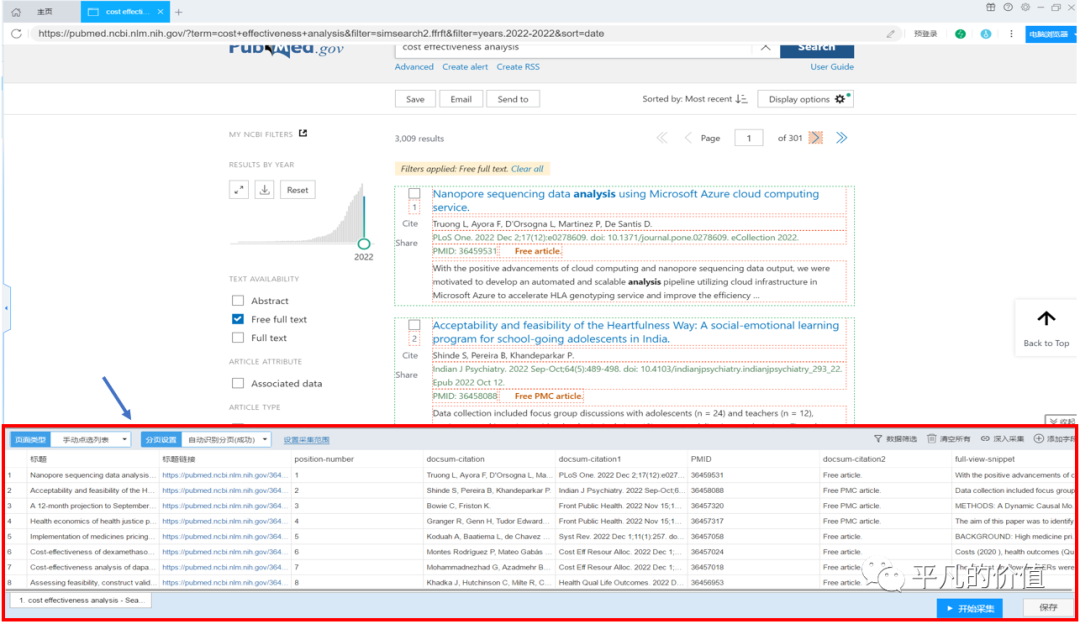Collapse search suggestions caret beside Search

pyautogui.click(x=765, y=48)
